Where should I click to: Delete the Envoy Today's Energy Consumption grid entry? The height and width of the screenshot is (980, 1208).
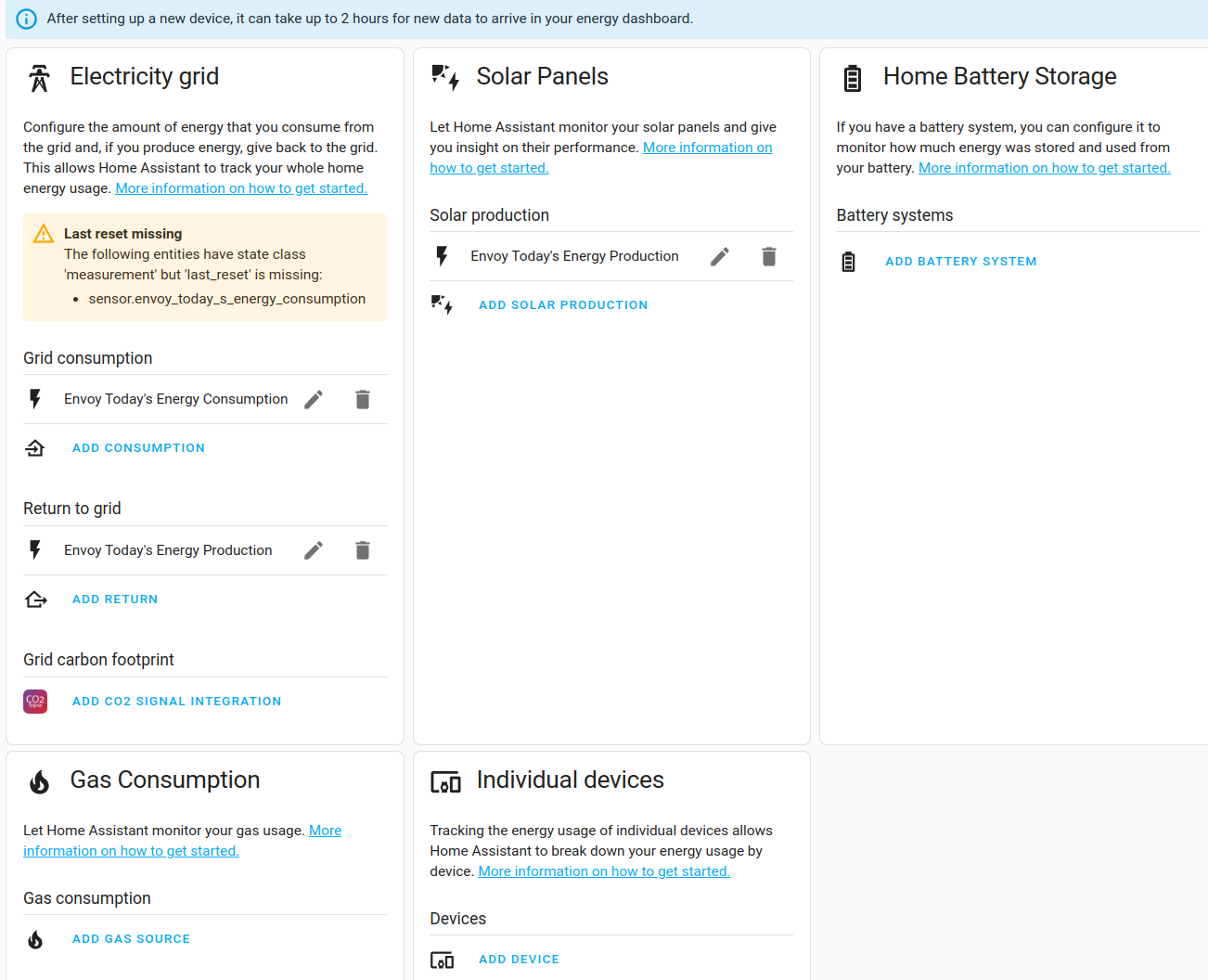click(x=363, y=398)
